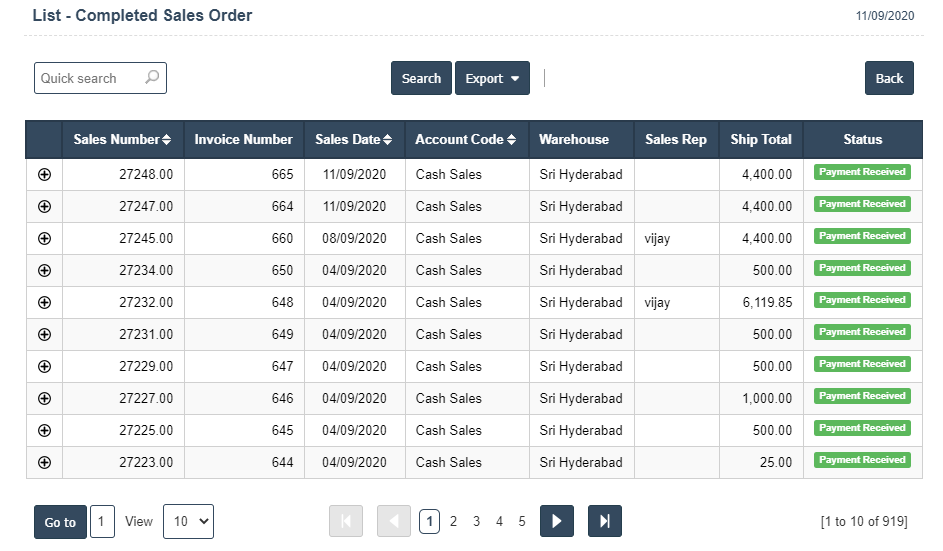Click the Go to button
943x551 pixels.
[x=60, y=522]
